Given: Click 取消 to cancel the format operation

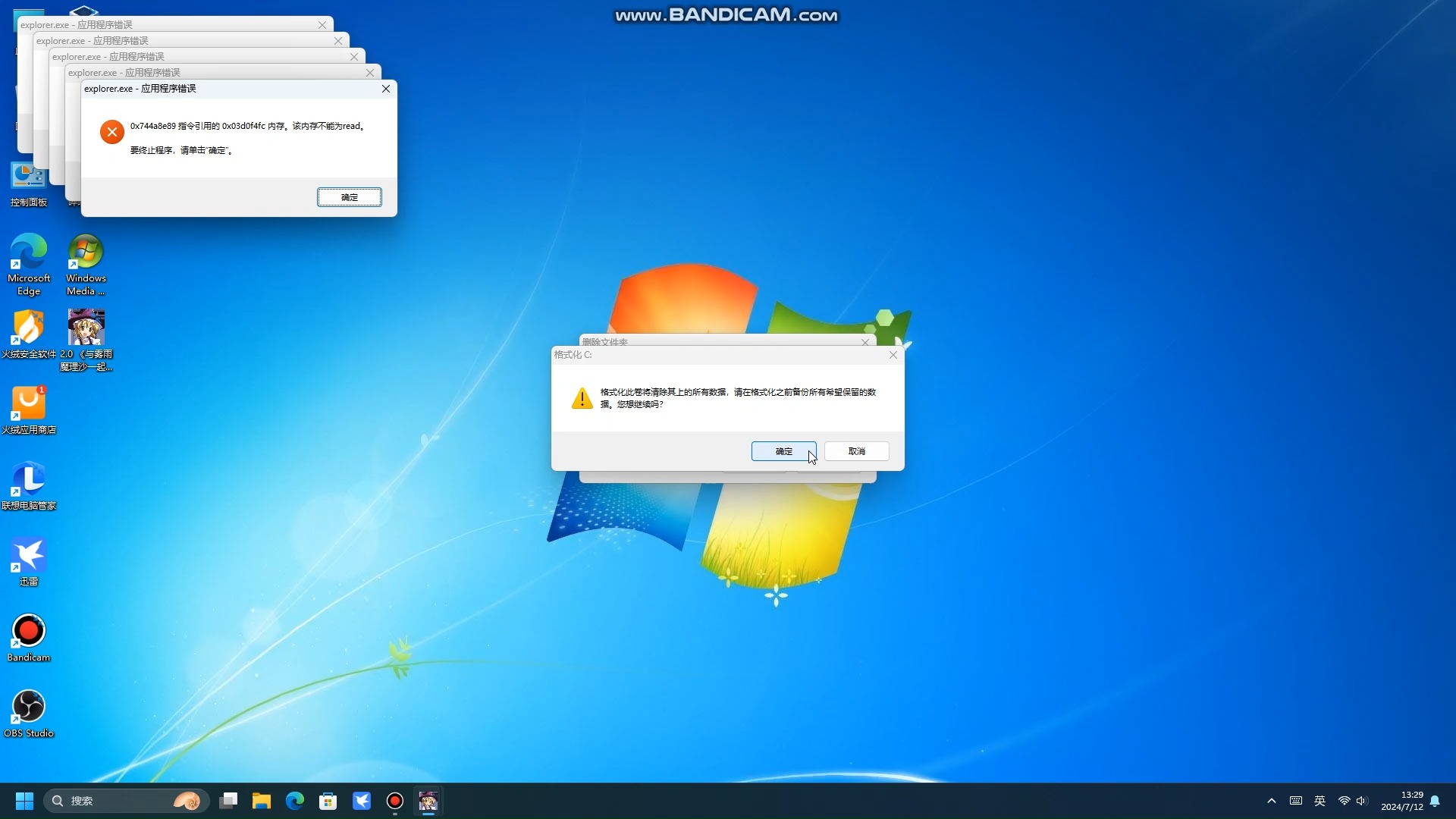Looking at the screenshot, I should (x=856, y=451).
